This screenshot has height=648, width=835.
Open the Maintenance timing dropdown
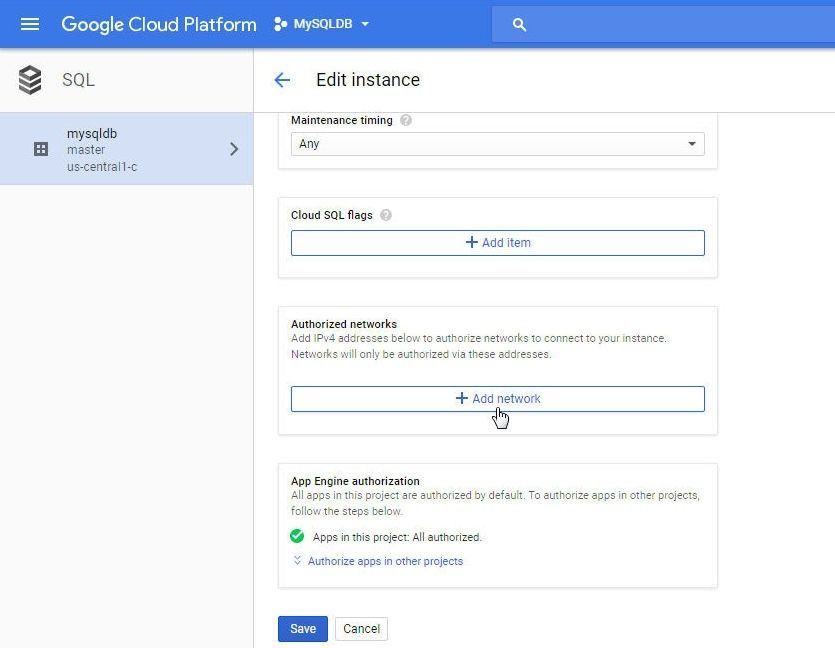[497, 144]
